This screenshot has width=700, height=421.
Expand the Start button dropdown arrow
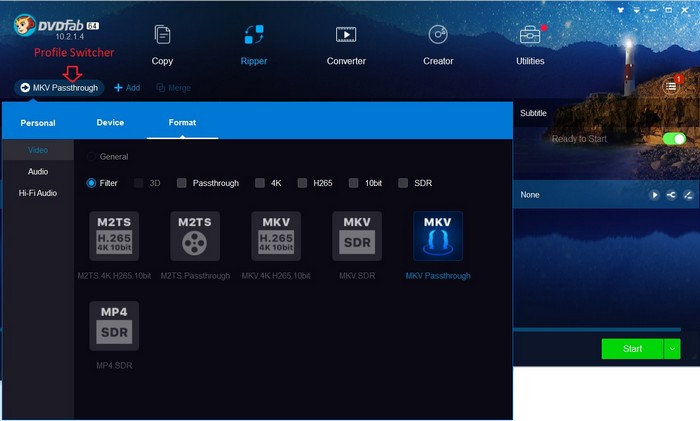(672, 349)
